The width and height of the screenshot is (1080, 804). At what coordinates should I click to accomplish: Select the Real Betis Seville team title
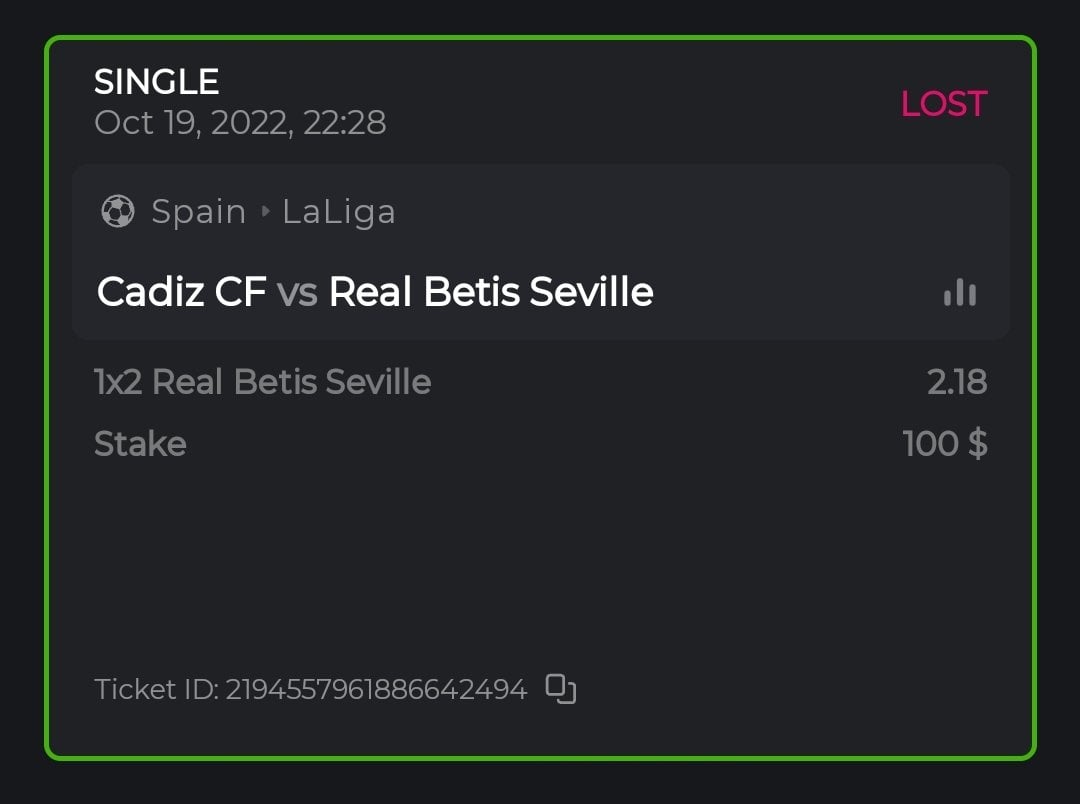(x=491, y=292)
